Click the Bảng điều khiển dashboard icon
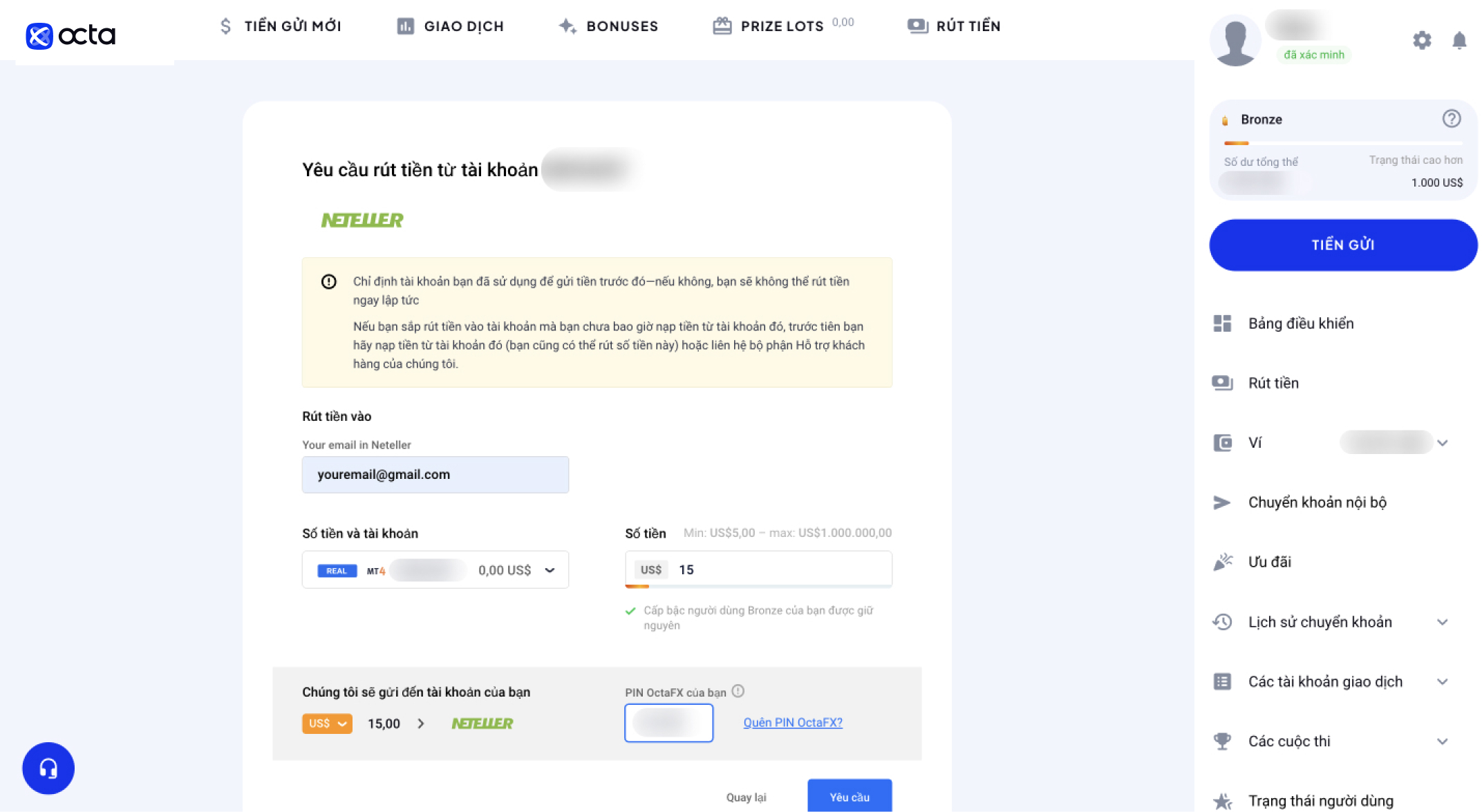The height and width of the screenshot is (812, 1482). [x=1222, y=323]
